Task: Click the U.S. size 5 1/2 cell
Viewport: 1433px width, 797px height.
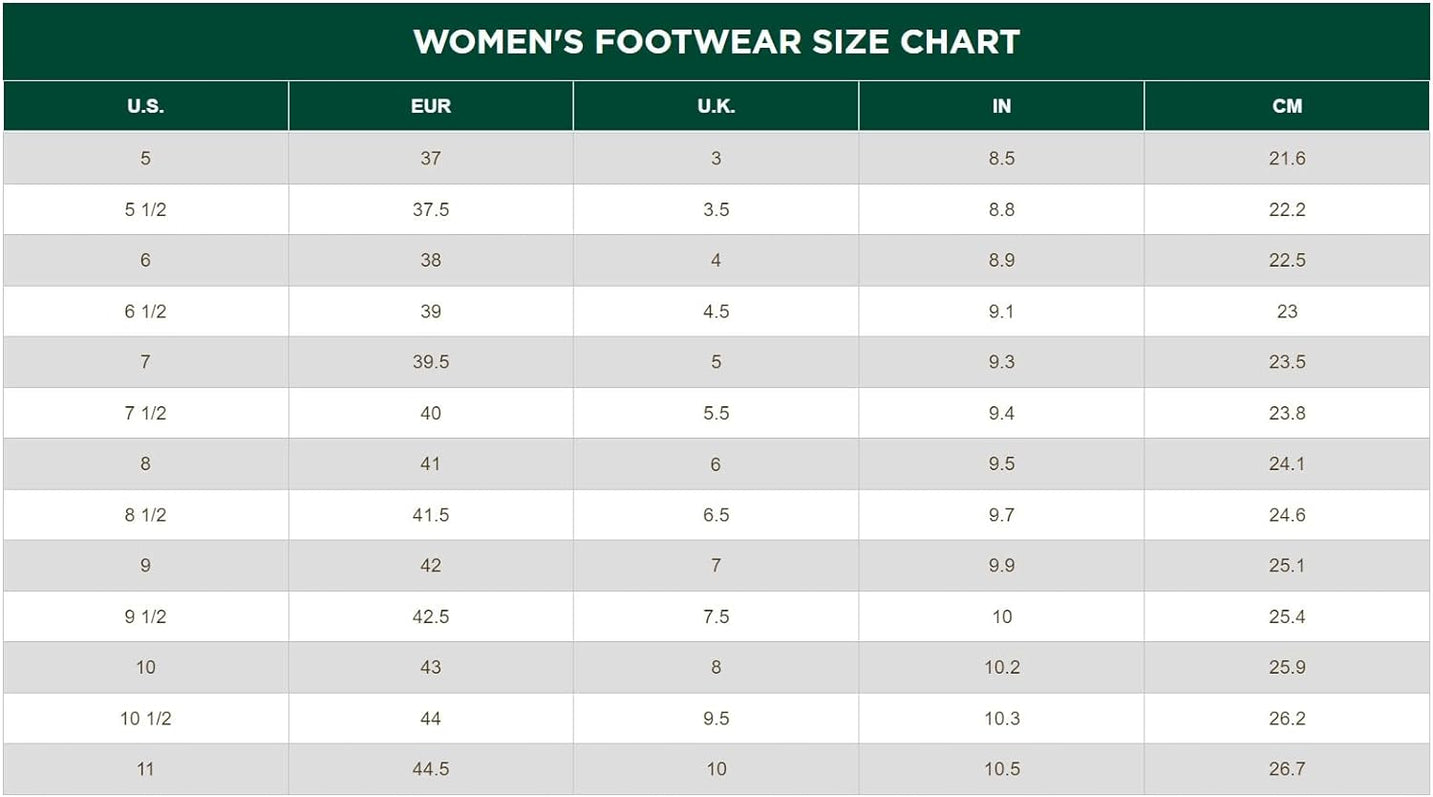Action: (146, 210)
